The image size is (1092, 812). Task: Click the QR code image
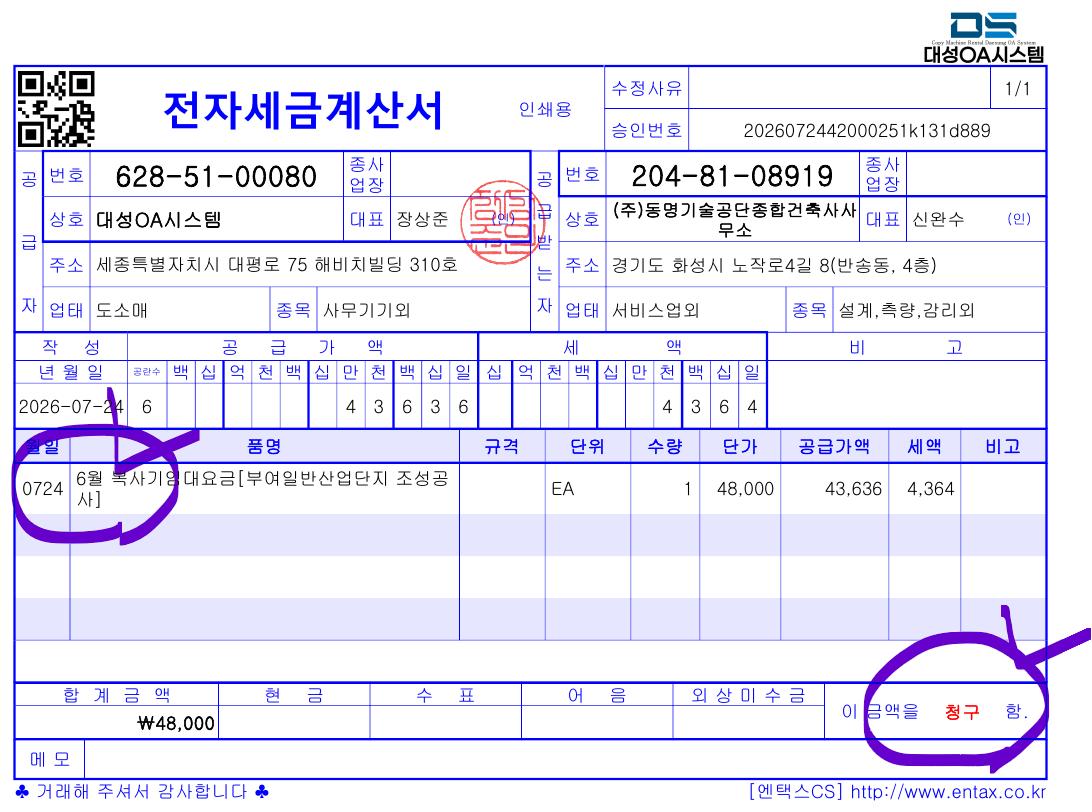coord(56,109)
